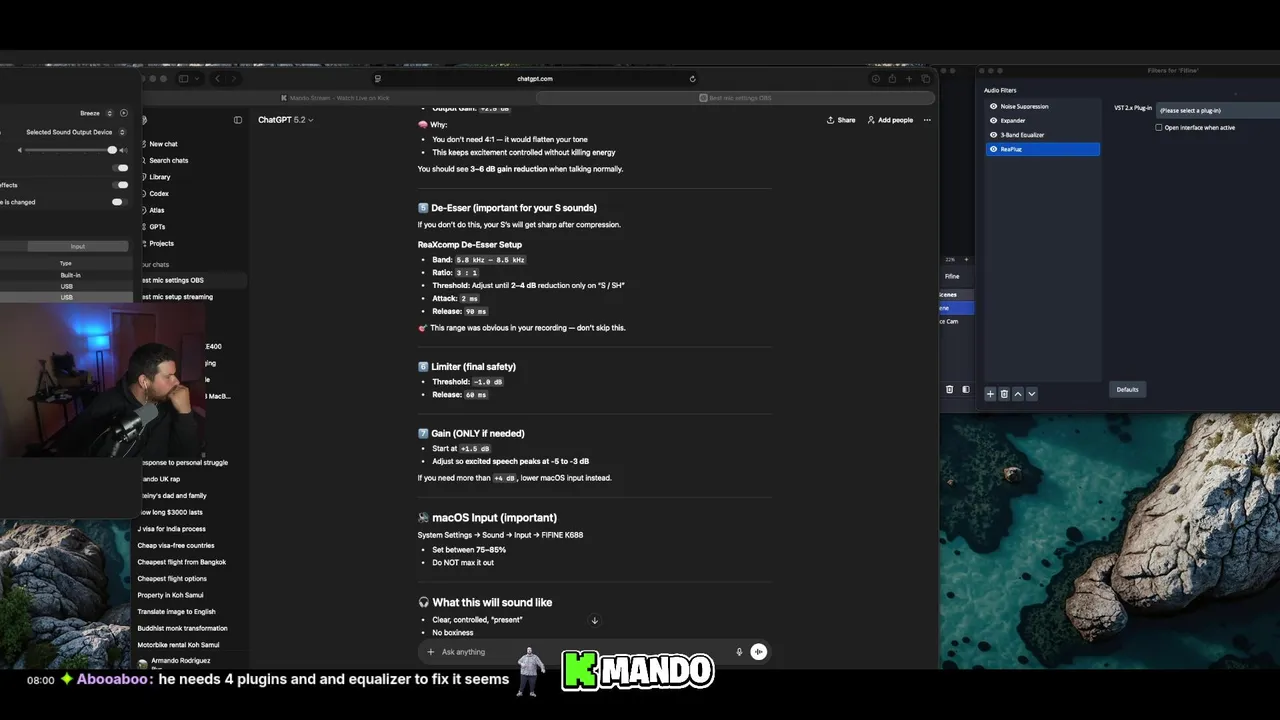This screenshot has width=1280, height=720.
Task: Delete selected filter with trash icon in Filters window
Action: pos(1004,394)
